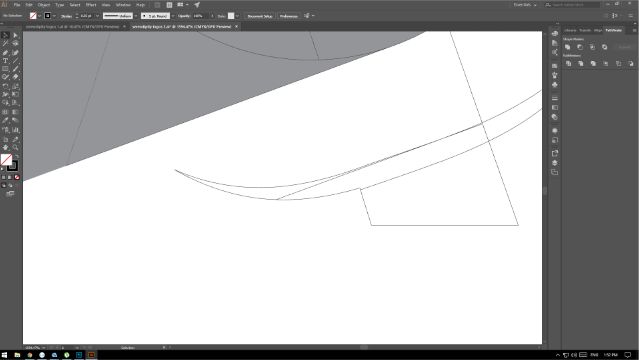
Task: Click Divide in the Pathfinders row
Action: (568, 64)
